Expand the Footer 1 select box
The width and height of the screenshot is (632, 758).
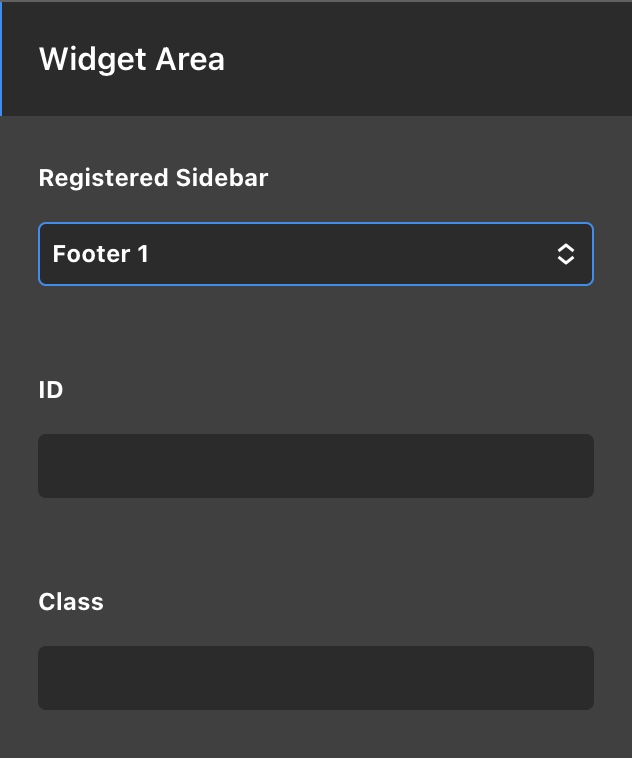[400, 254]
